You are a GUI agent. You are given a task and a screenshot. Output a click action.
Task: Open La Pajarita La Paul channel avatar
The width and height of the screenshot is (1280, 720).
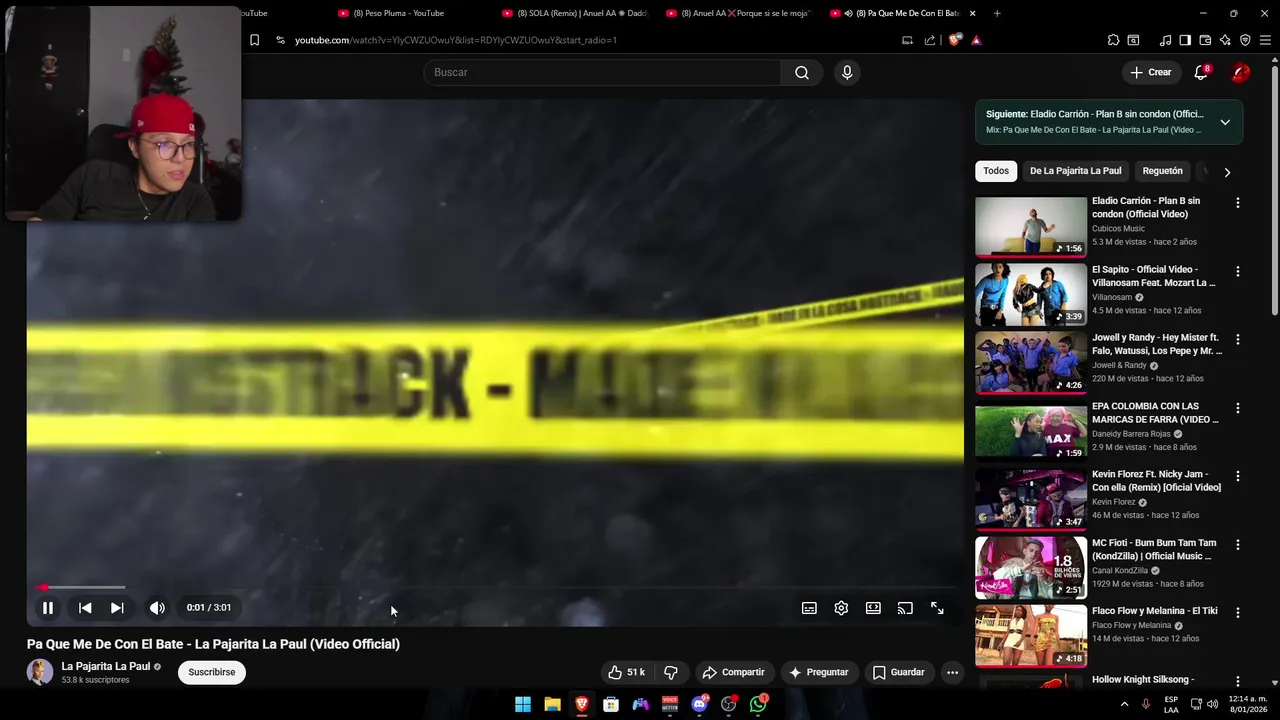(x=40, y=672)
